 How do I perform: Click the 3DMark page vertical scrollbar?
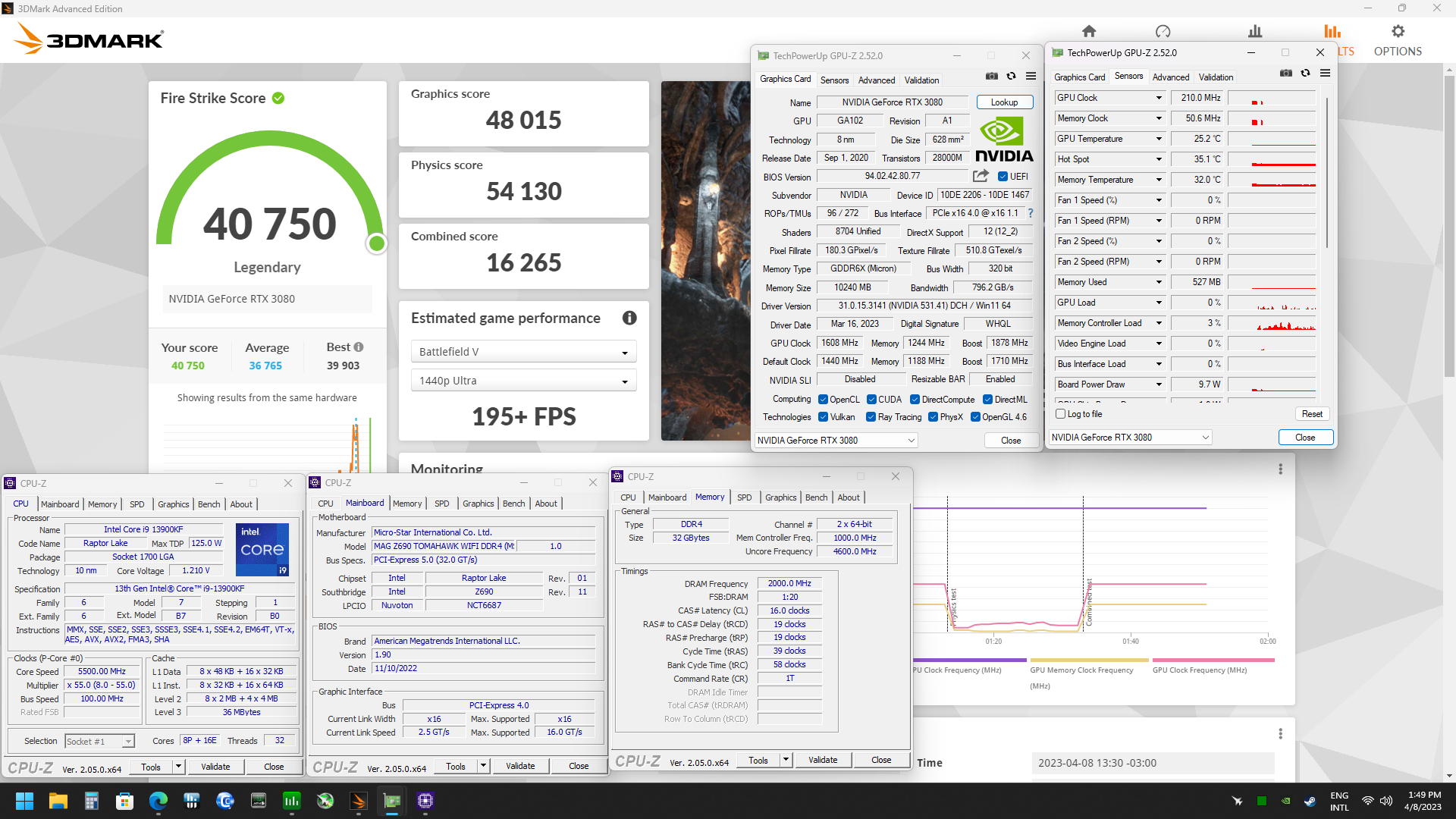(1449, 227)
